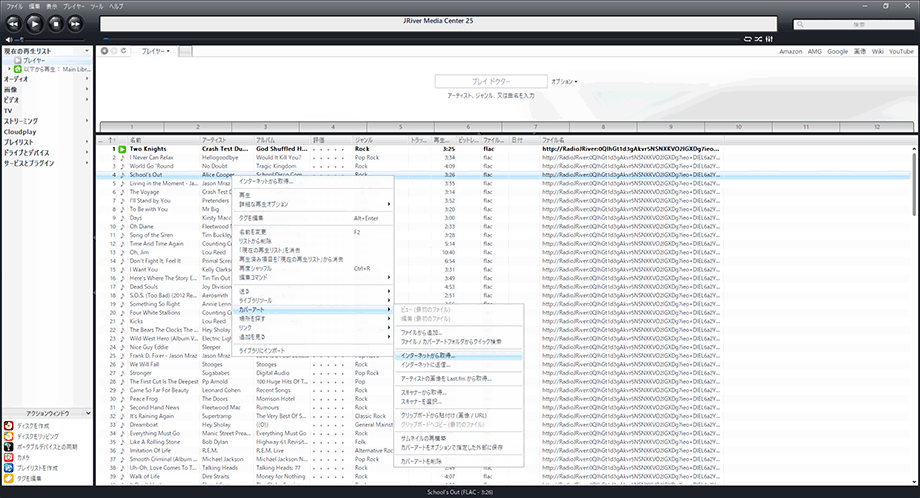Image resolution: width=920 pixels, height=498 pixels.
Task: Click the Amazon link
Action: point(790,50)
